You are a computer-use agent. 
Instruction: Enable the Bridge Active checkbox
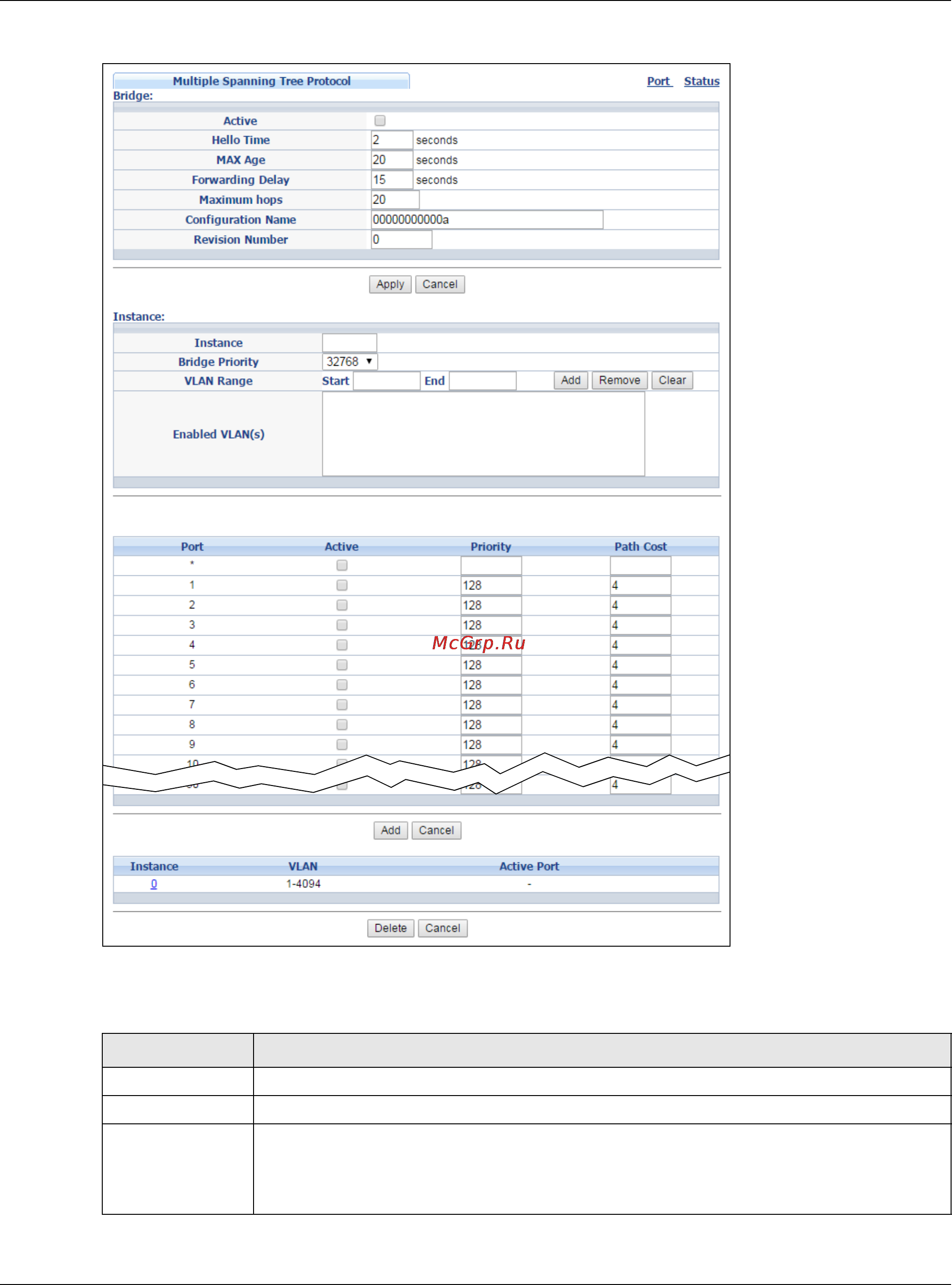click(x=380, y=121)
